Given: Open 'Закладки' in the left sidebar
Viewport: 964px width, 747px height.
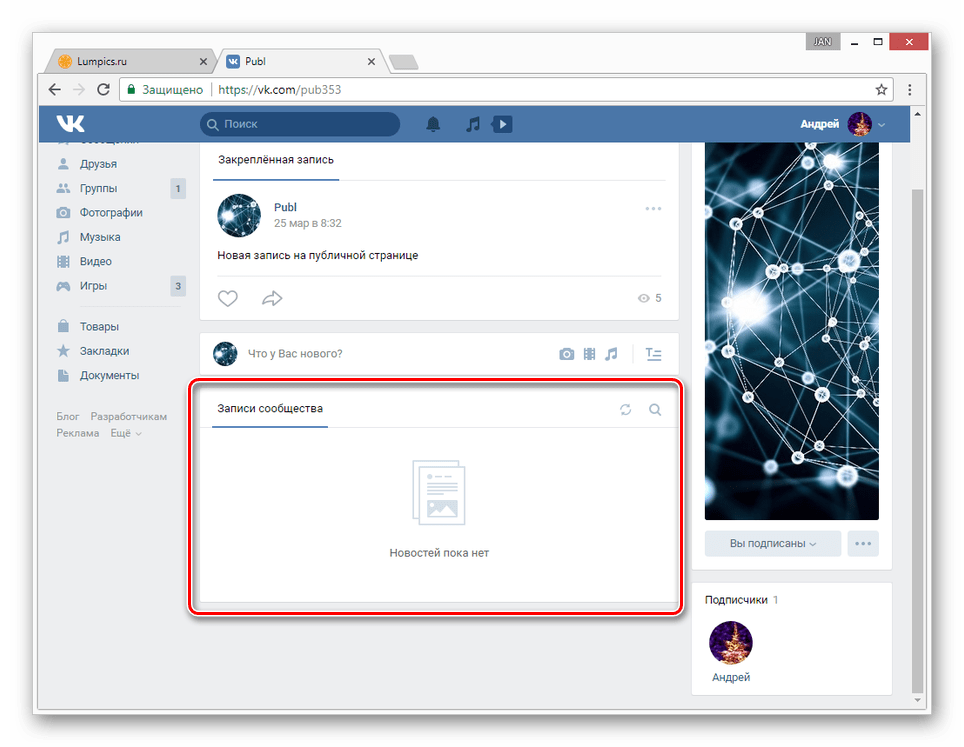Looking at the screenshot, I should (104, 351).
